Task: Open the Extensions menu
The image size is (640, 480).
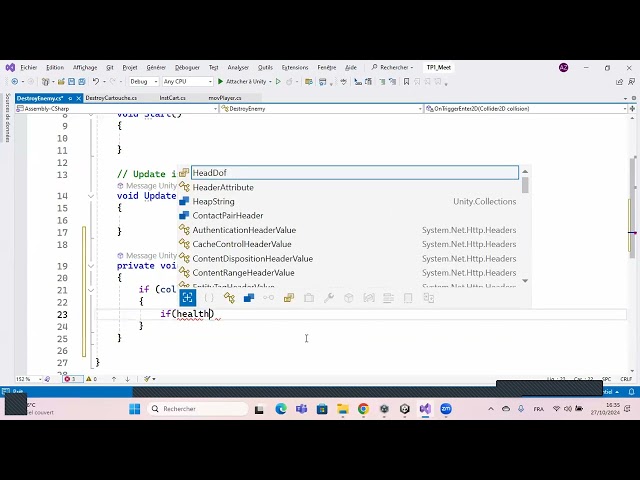Action: (x=295, y=67)
